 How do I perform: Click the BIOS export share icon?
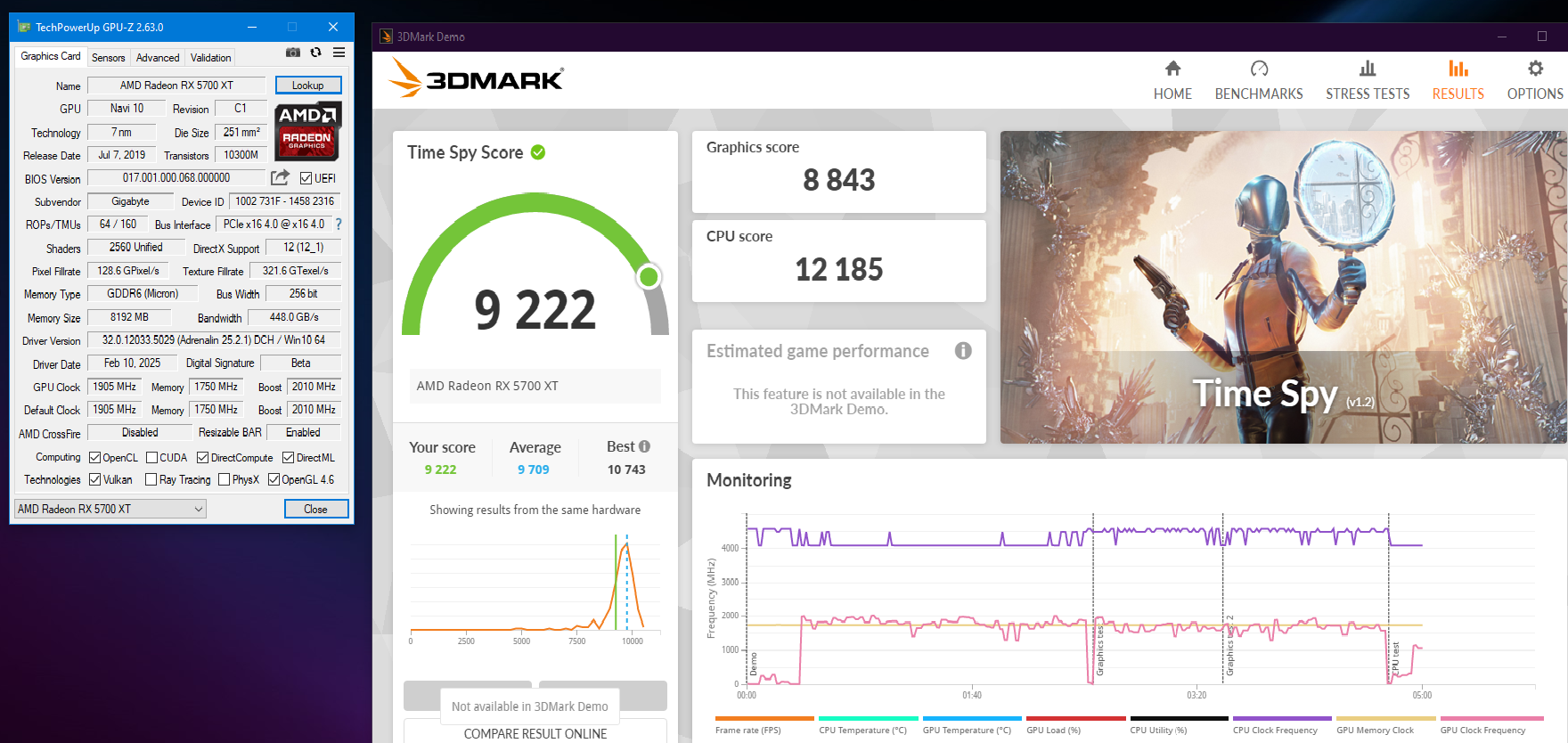[x=280, y=177]
